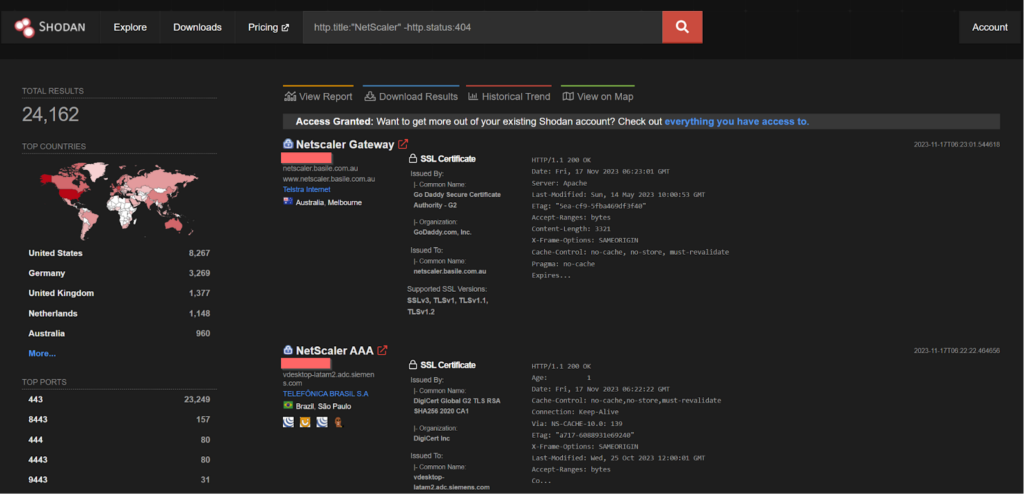Click the Brazil flag icon
Viewport: 1024px width, 494px height.
288,406
